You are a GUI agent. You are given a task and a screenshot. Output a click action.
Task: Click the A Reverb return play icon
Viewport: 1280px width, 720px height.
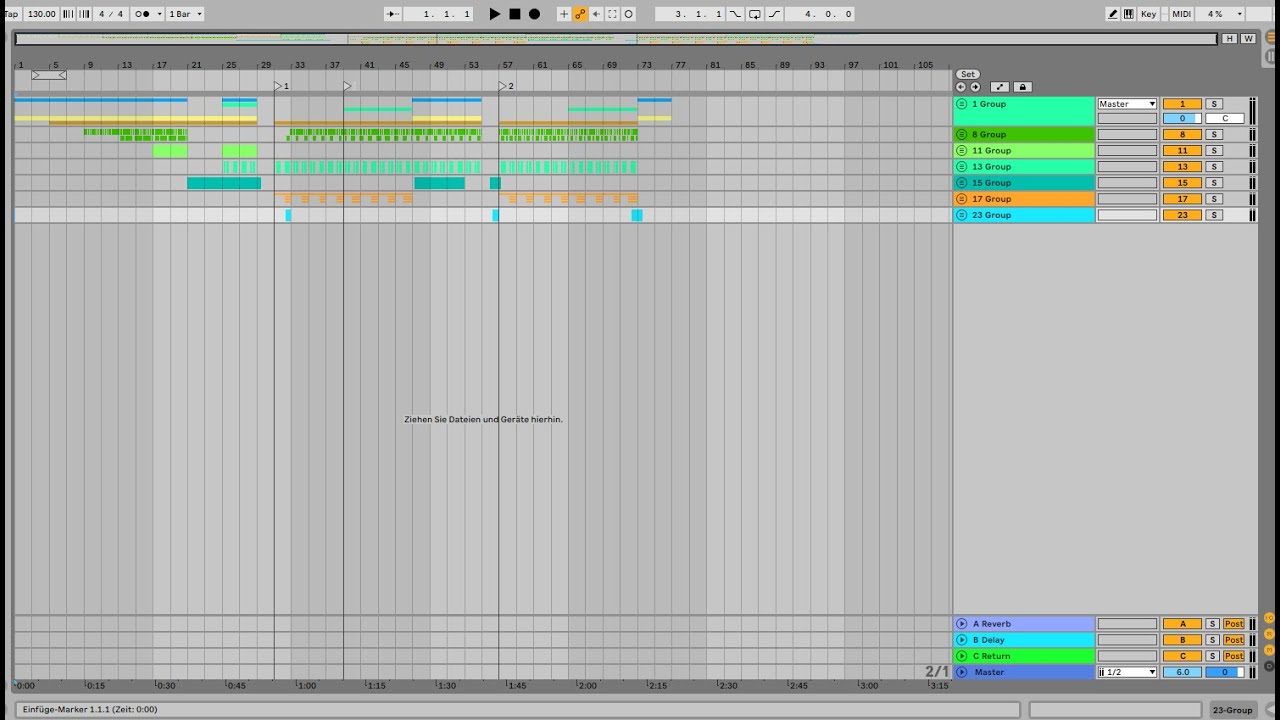[x=962, y=624]
